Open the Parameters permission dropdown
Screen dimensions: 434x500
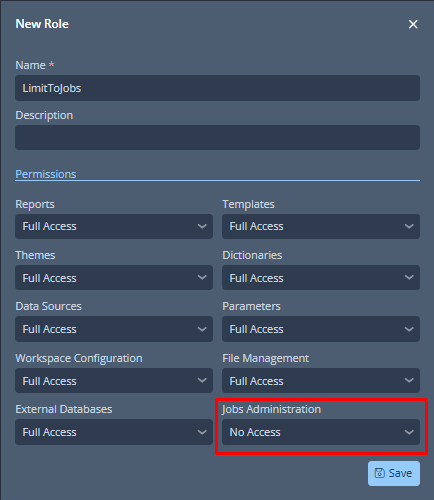point(321,329)
